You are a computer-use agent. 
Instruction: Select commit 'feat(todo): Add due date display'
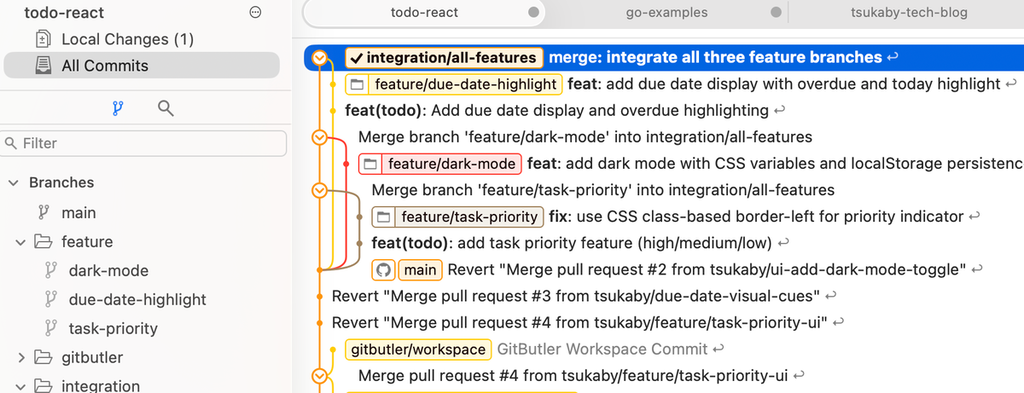tap(556, 110)
